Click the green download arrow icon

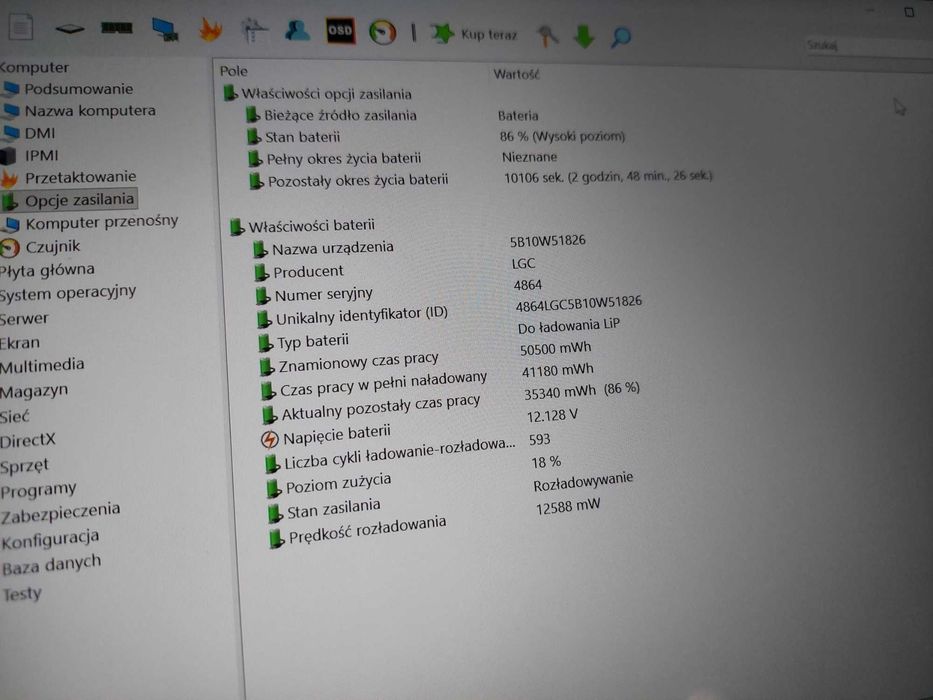(584, 36)
